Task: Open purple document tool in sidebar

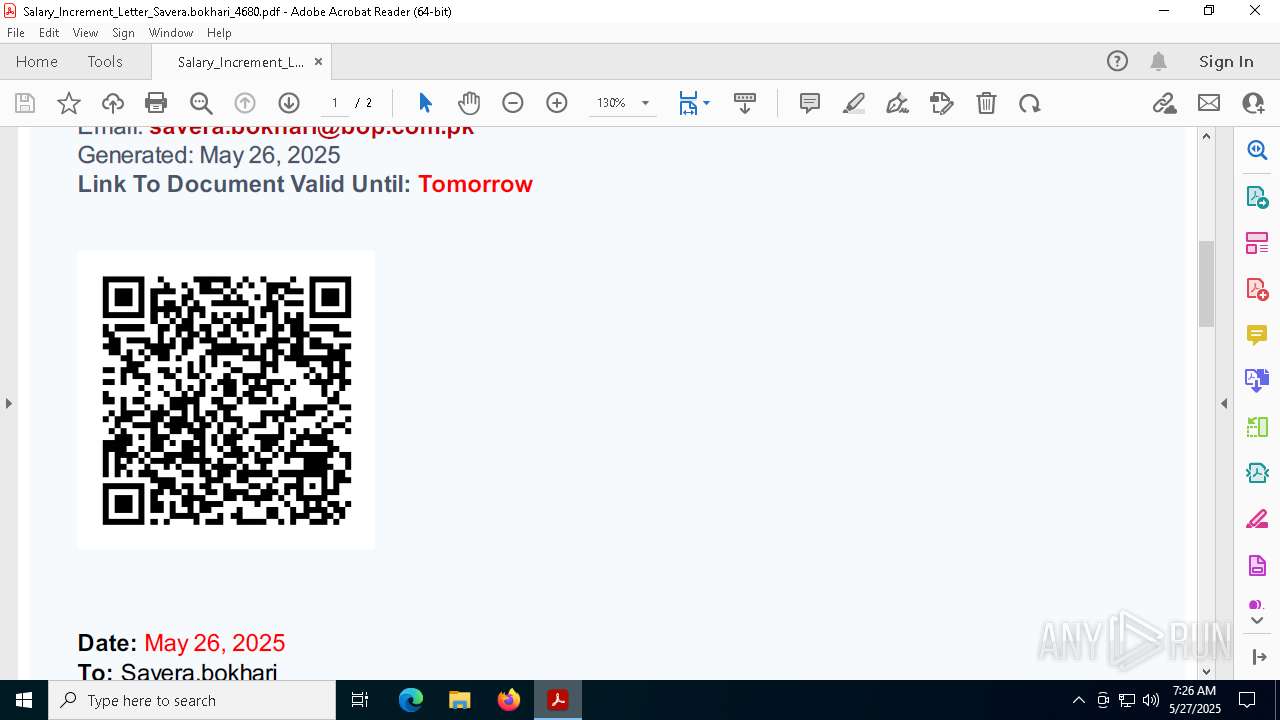Action: pos(1257,566)
